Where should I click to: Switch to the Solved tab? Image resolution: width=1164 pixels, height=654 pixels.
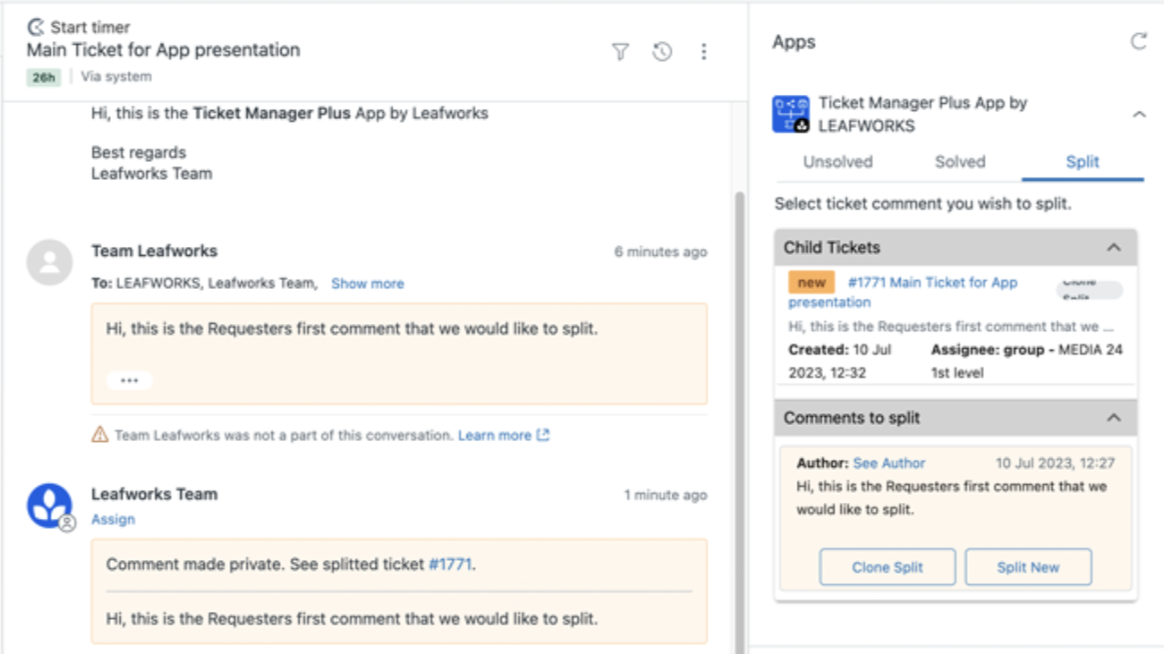pyautogui.click(x=960, y=162)
